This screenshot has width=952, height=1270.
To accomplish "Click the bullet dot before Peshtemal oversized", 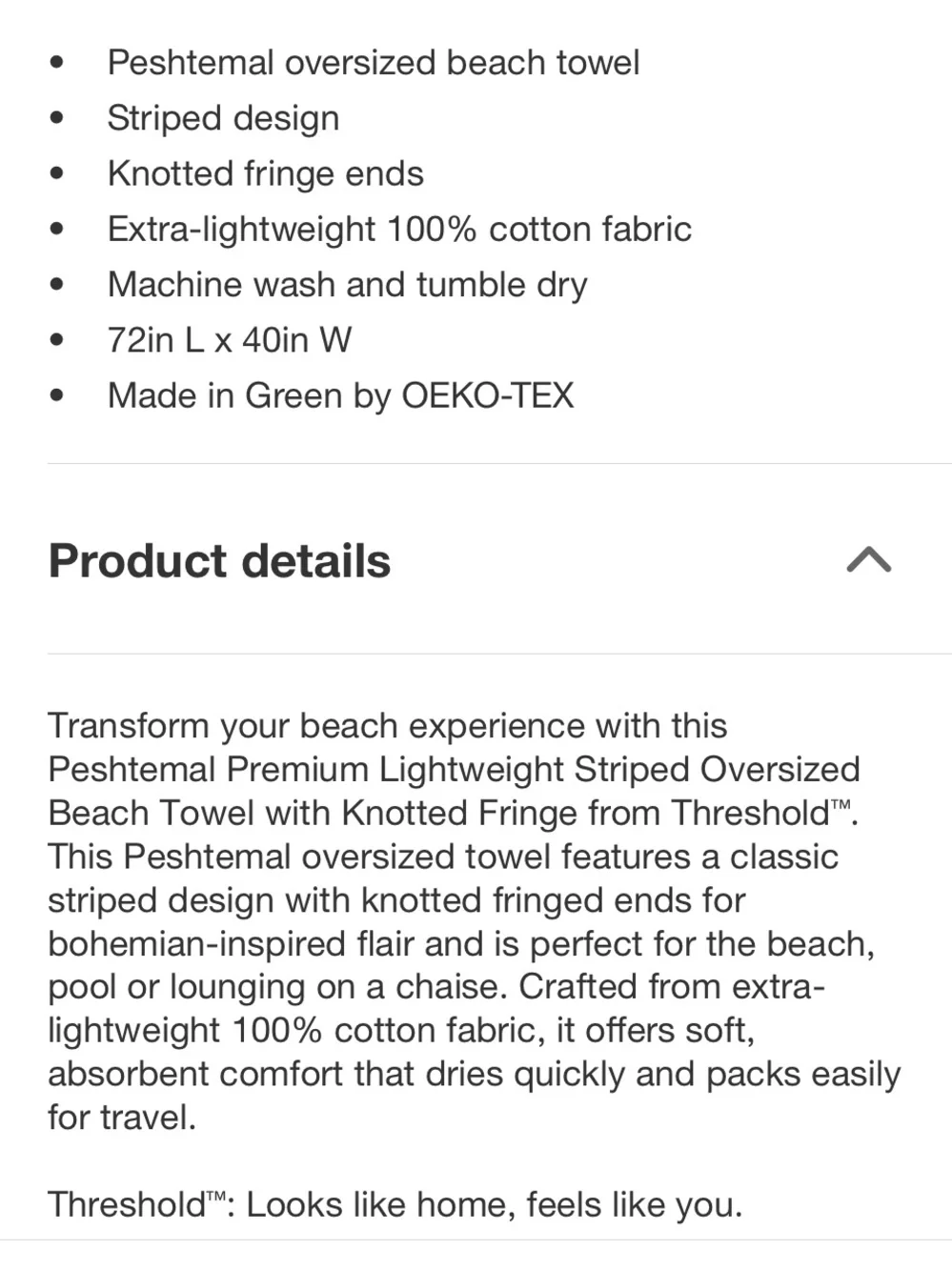I will click(57, 63).
